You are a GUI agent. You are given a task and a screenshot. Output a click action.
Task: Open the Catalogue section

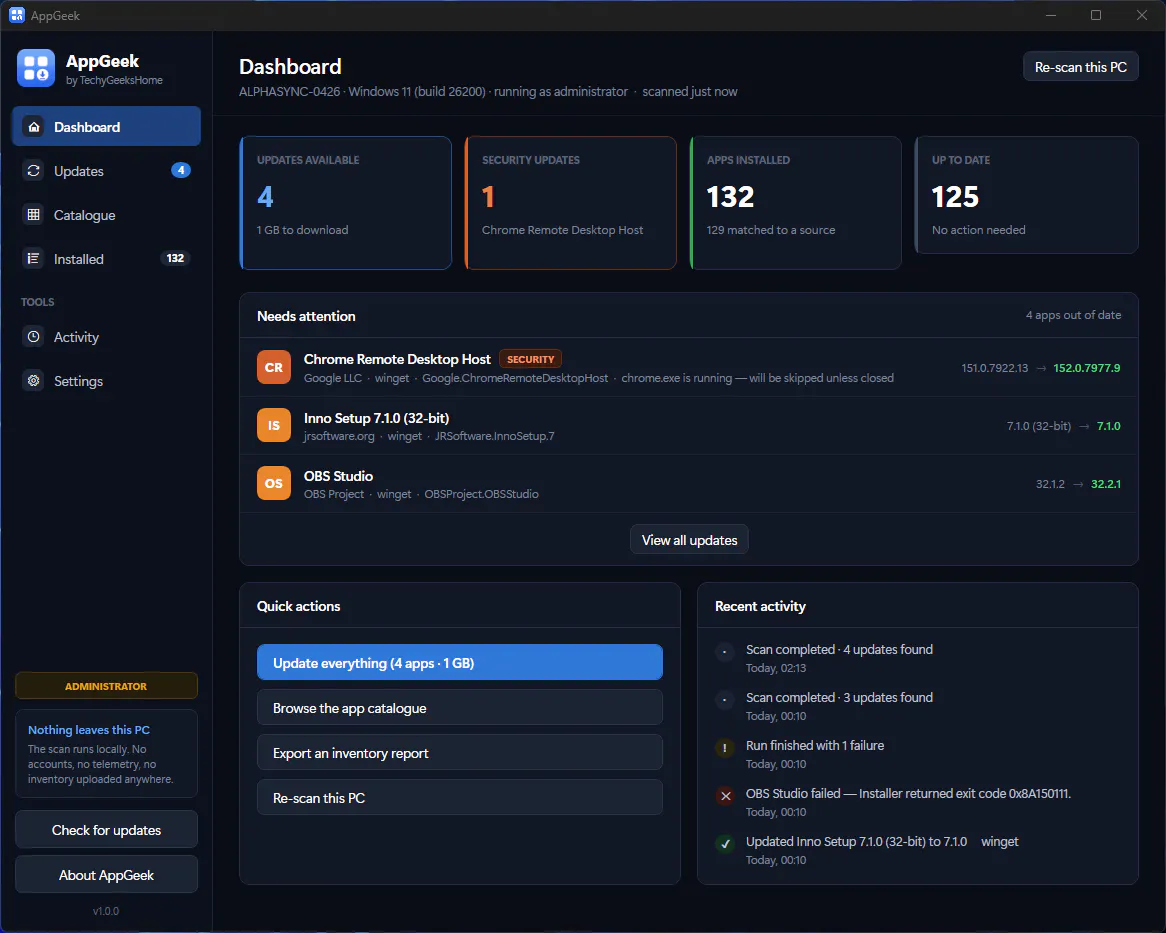pyautogui.click(x=106, y=215)
